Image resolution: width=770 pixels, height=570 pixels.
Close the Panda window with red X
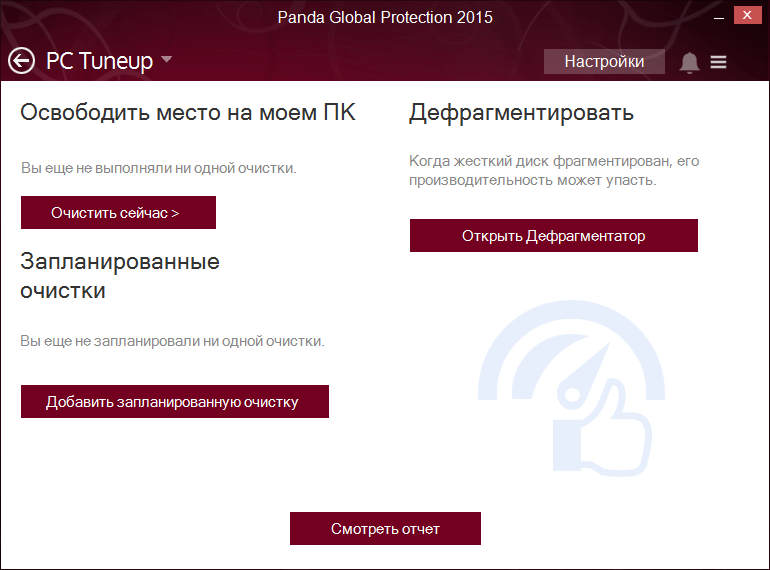coord(747,15)
